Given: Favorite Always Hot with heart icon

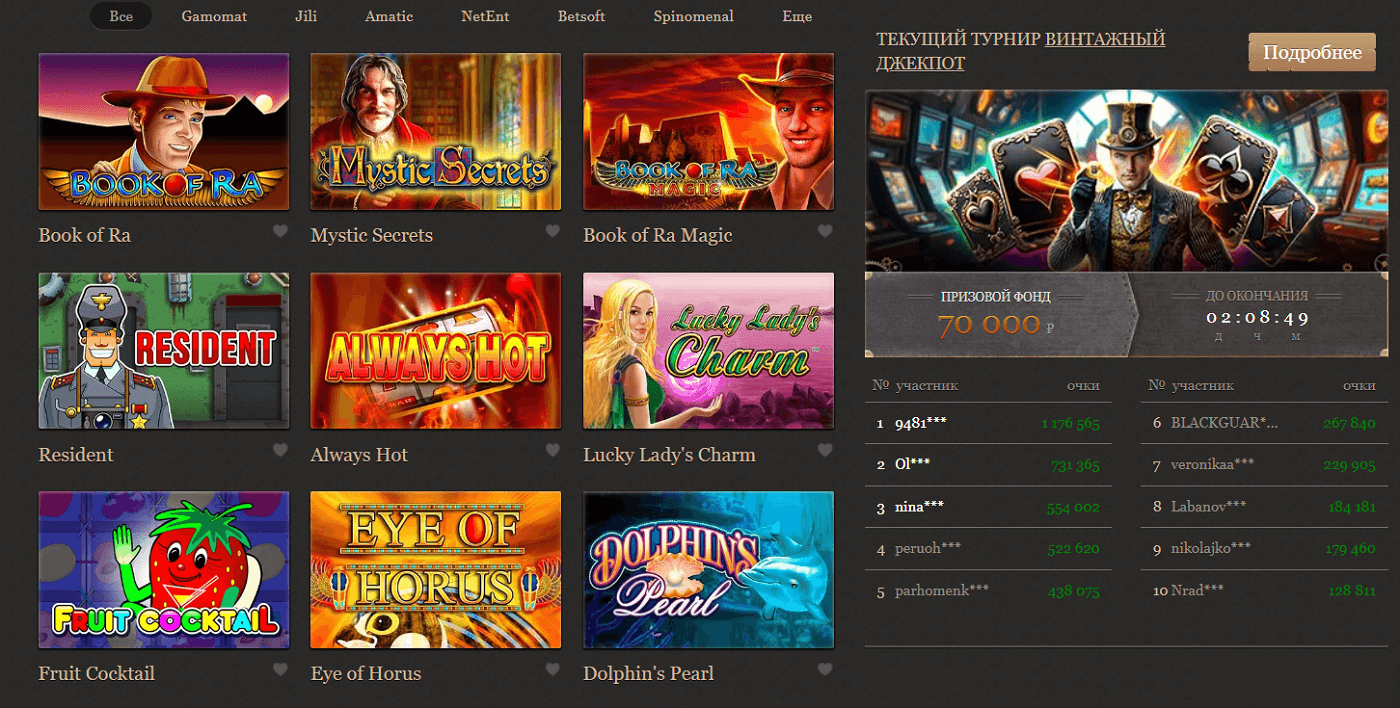Looking at the screenshot, I should [x=552, y=451].
